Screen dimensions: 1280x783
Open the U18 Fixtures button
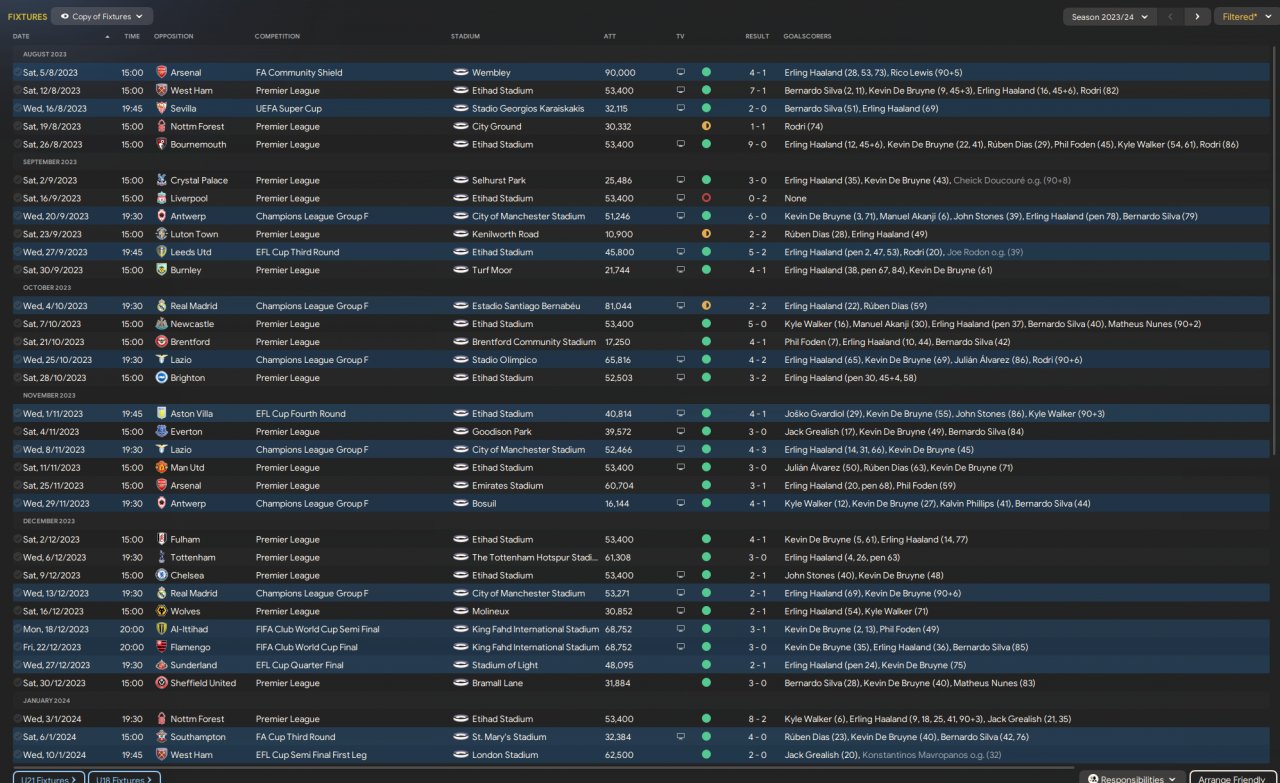pos(126,778)
